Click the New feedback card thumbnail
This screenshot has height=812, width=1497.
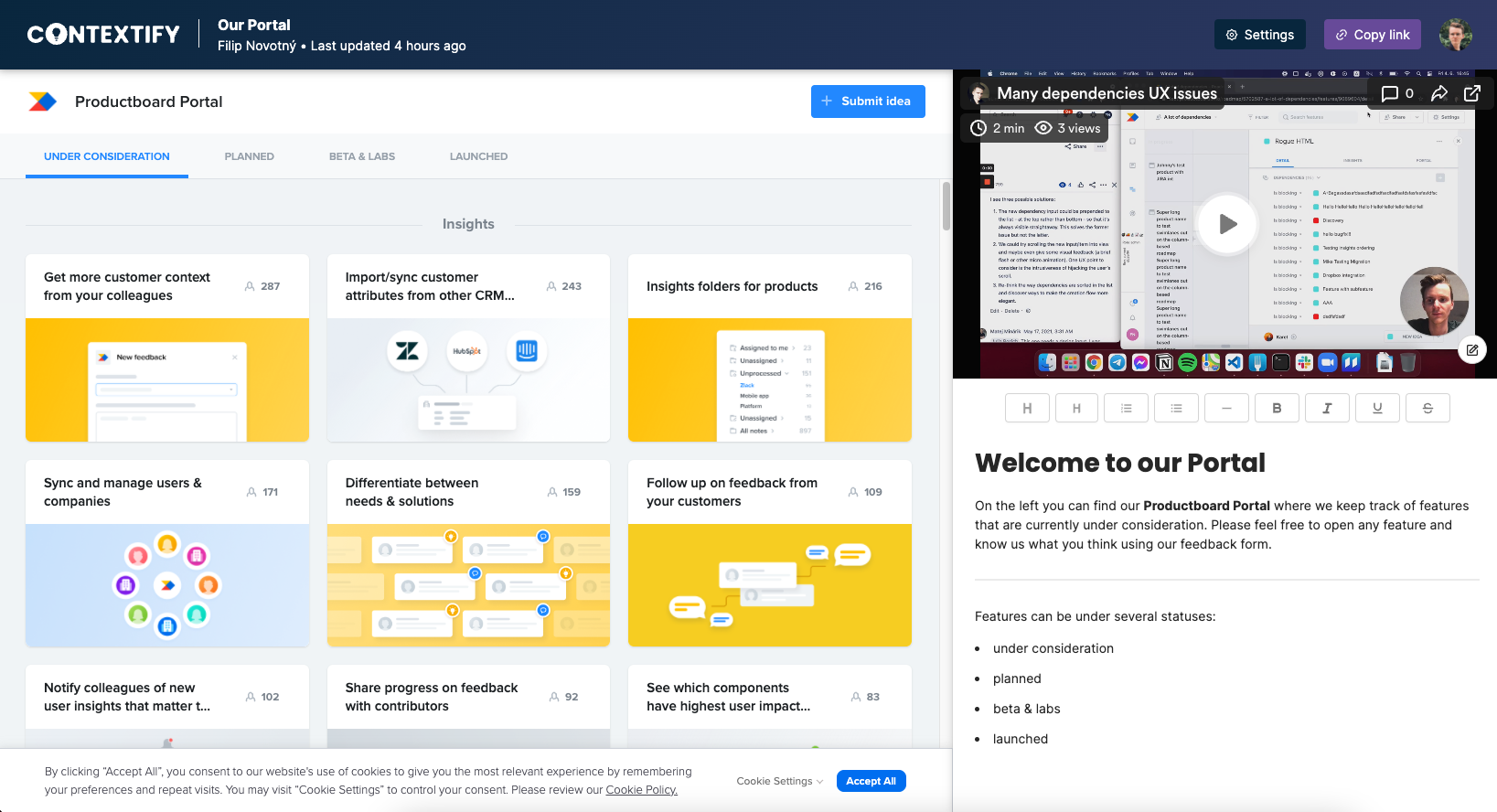point(167,380)
